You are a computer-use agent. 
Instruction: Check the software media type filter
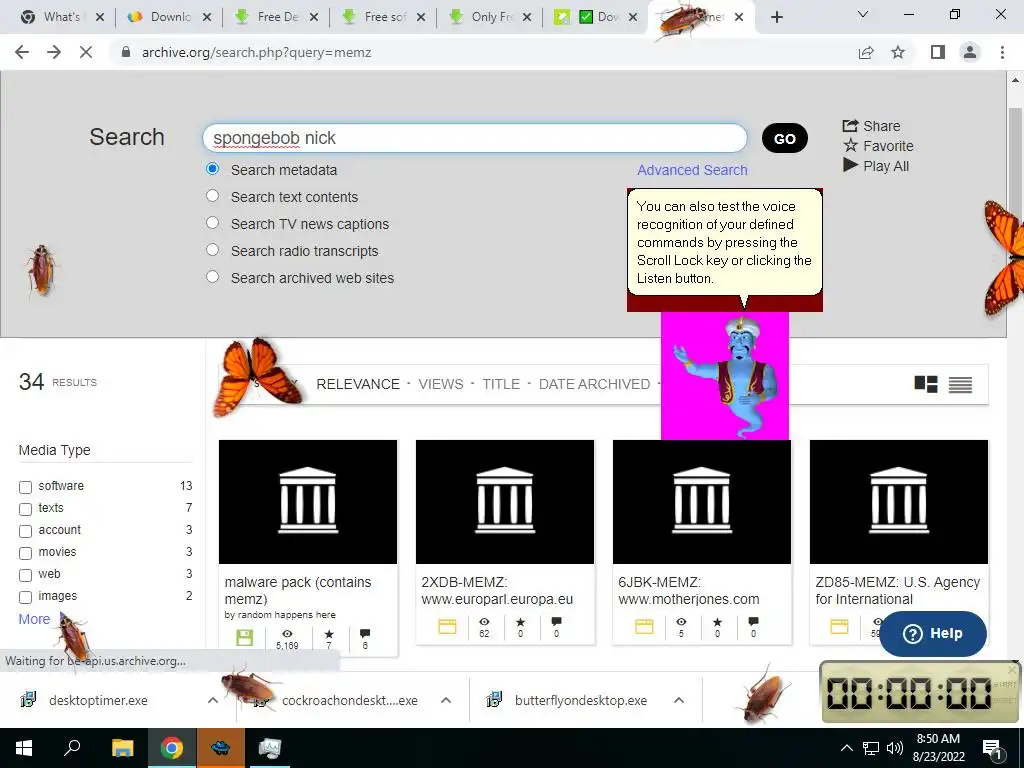pos(25,487)
